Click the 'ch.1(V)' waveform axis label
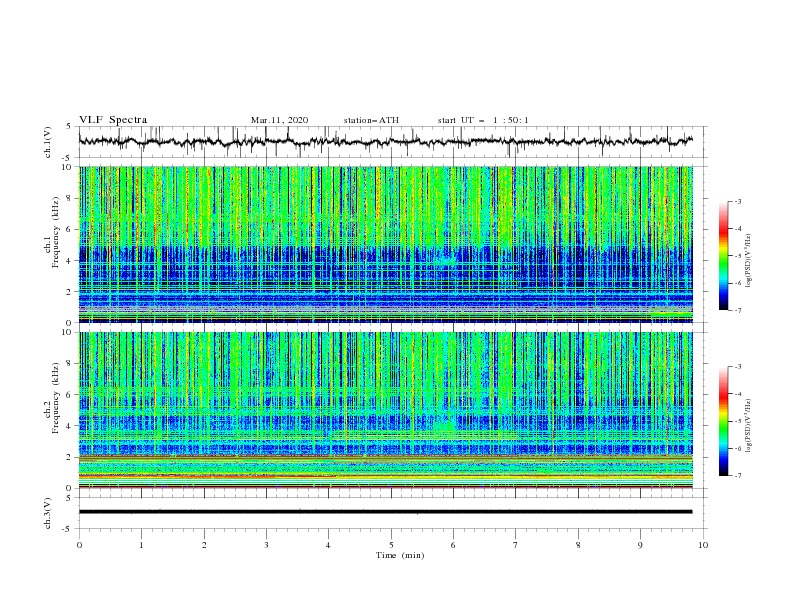 point(48,142)
